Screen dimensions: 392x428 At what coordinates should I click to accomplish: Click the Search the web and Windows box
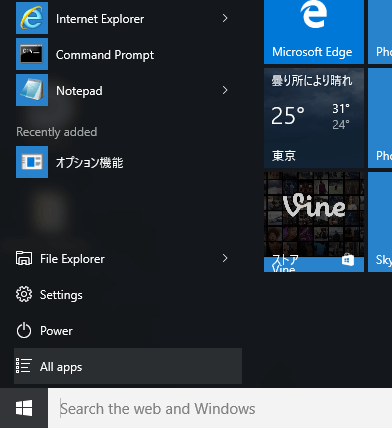pyautogui.click(x=220, y=408)
